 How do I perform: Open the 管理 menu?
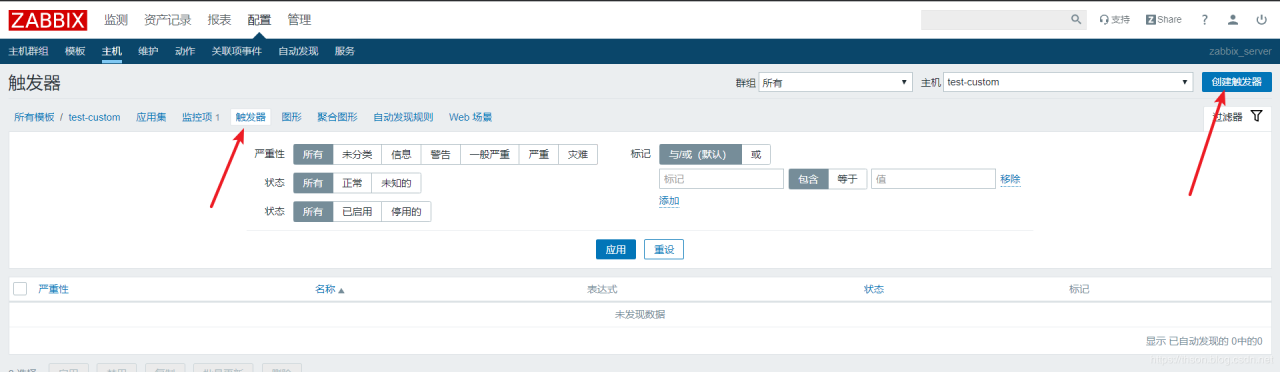[x=299, y=19]
